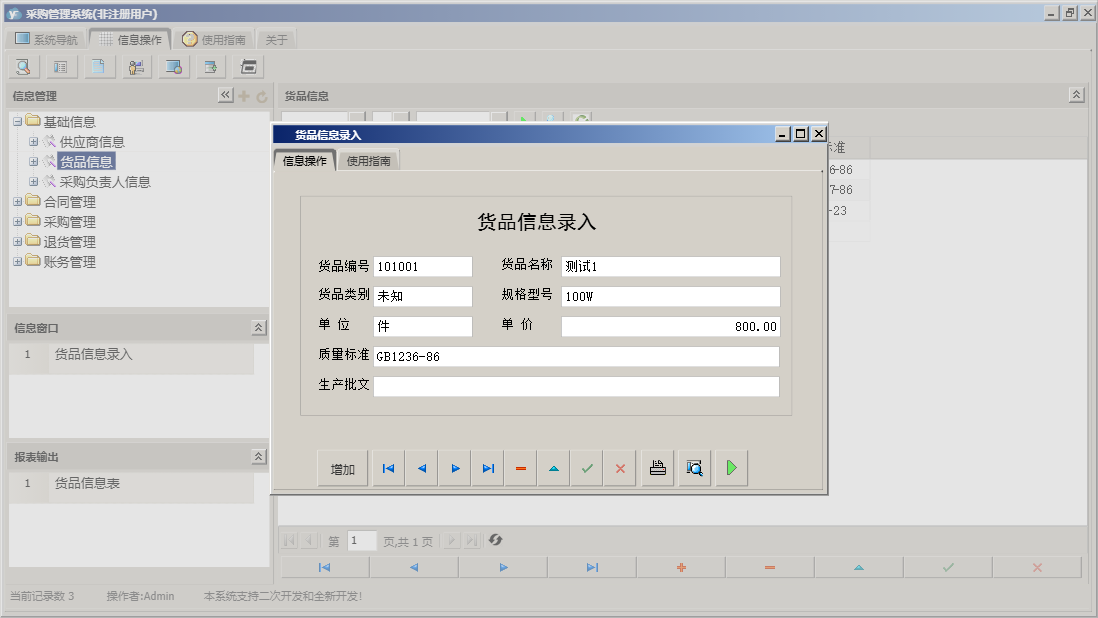1098x618 pixels.
Task: Expand the 供应商信息 tree node
Action: 34,141
